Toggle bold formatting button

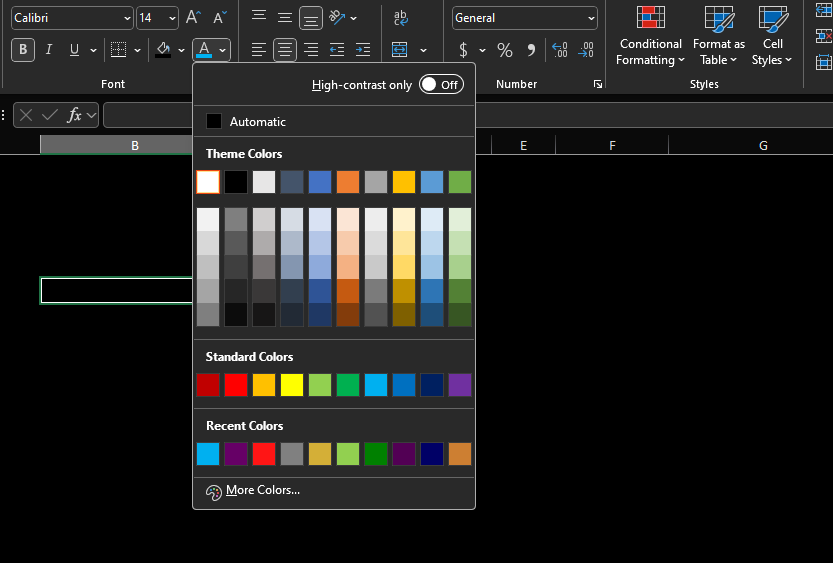tap(22, 50)
